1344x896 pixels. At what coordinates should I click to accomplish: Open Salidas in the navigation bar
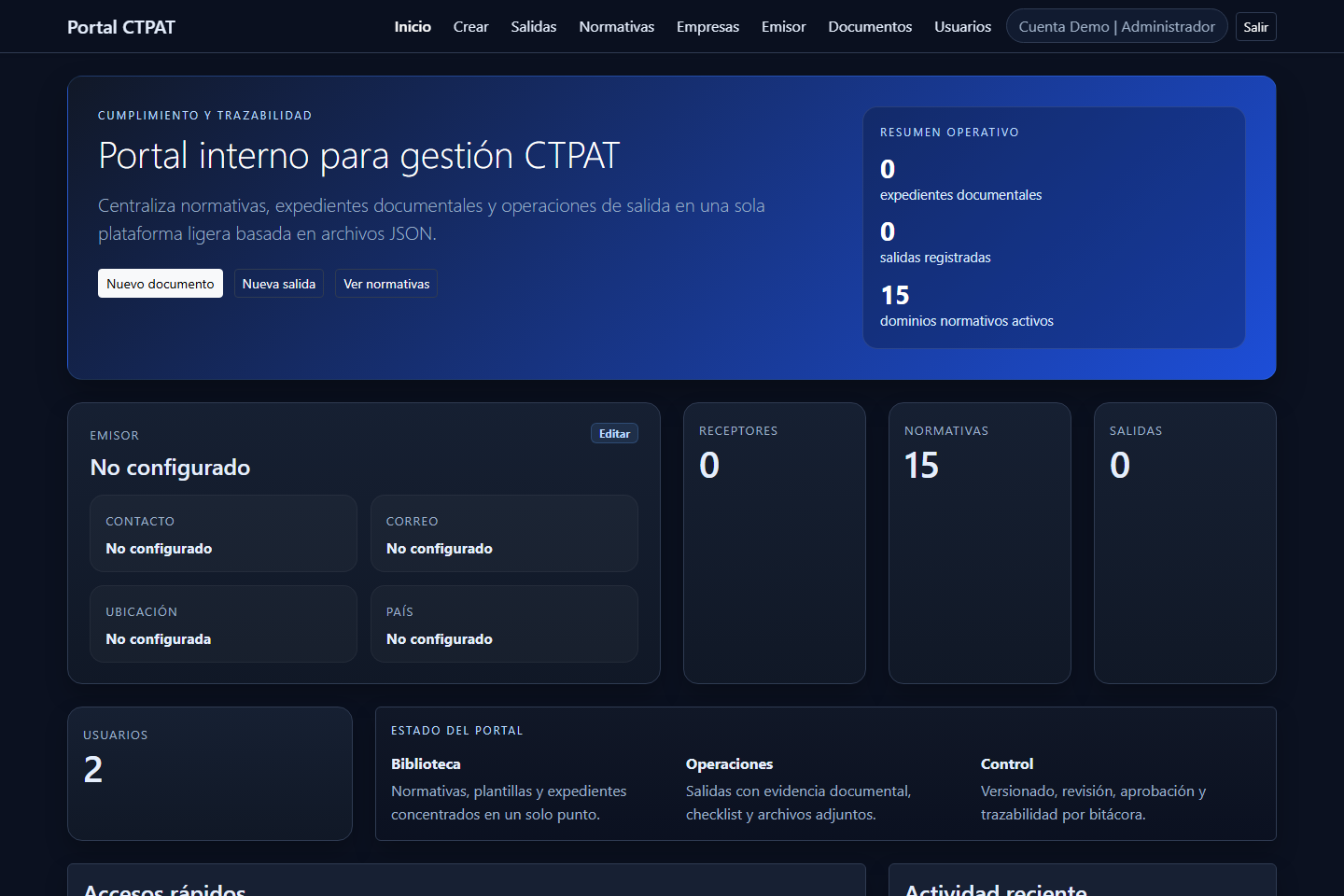pos(533,27)
